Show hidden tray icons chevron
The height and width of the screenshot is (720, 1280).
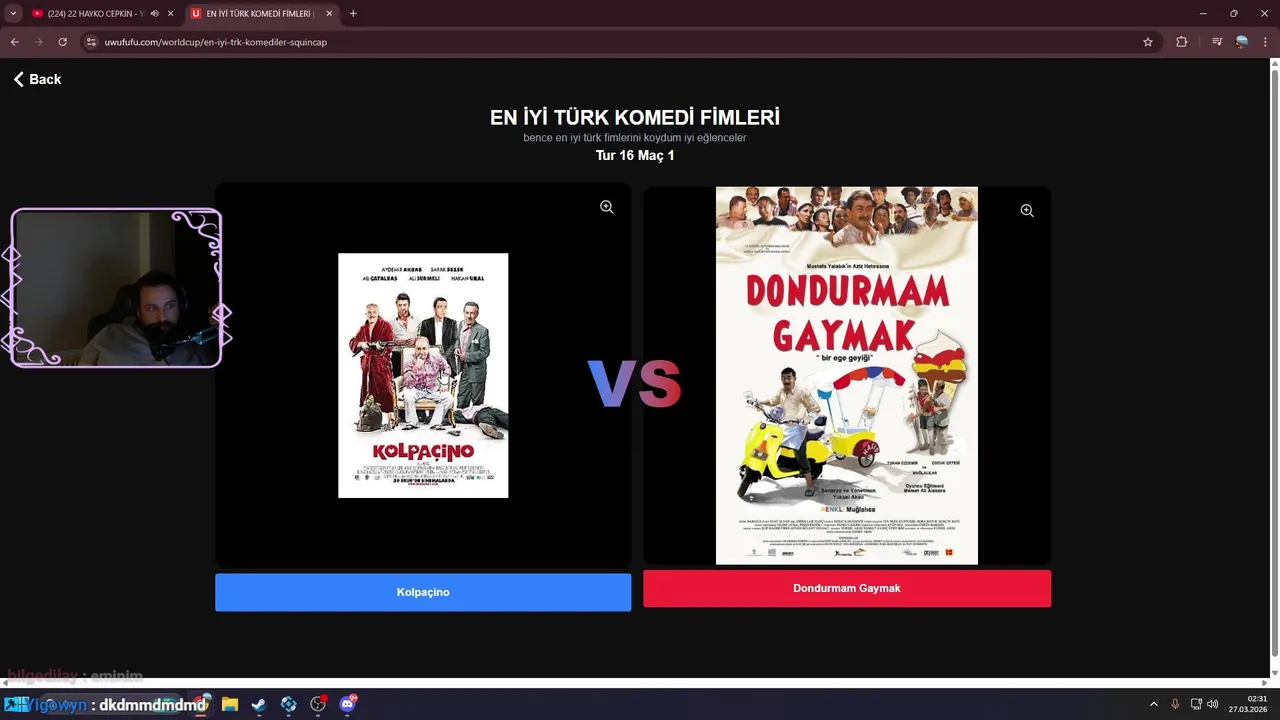(1154, 704)
